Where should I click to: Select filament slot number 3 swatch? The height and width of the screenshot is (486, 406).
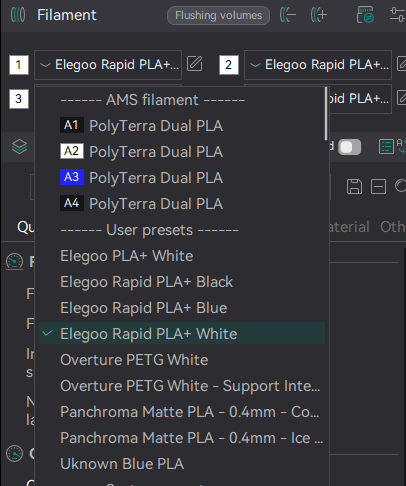[x=19, y=99]
